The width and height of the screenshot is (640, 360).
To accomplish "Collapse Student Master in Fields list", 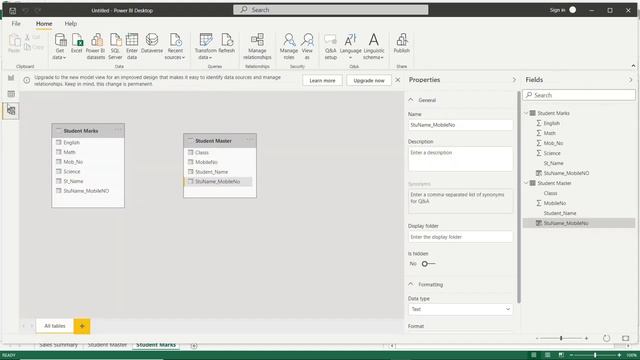I will (x=526, y=183).
